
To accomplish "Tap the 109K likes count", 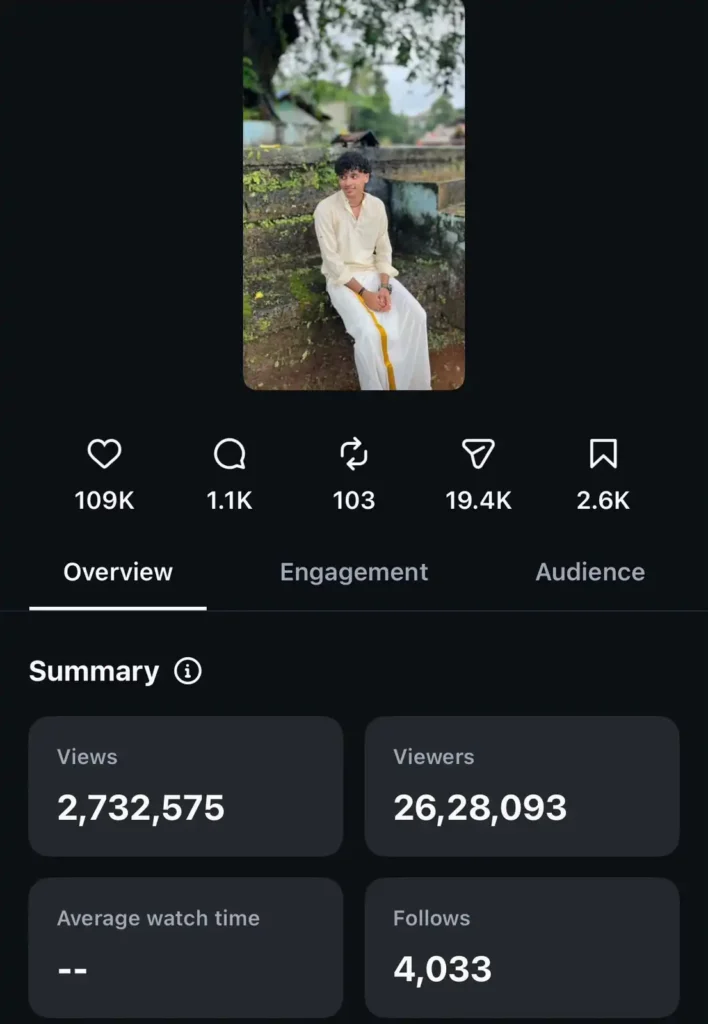I will pos(105,501).
